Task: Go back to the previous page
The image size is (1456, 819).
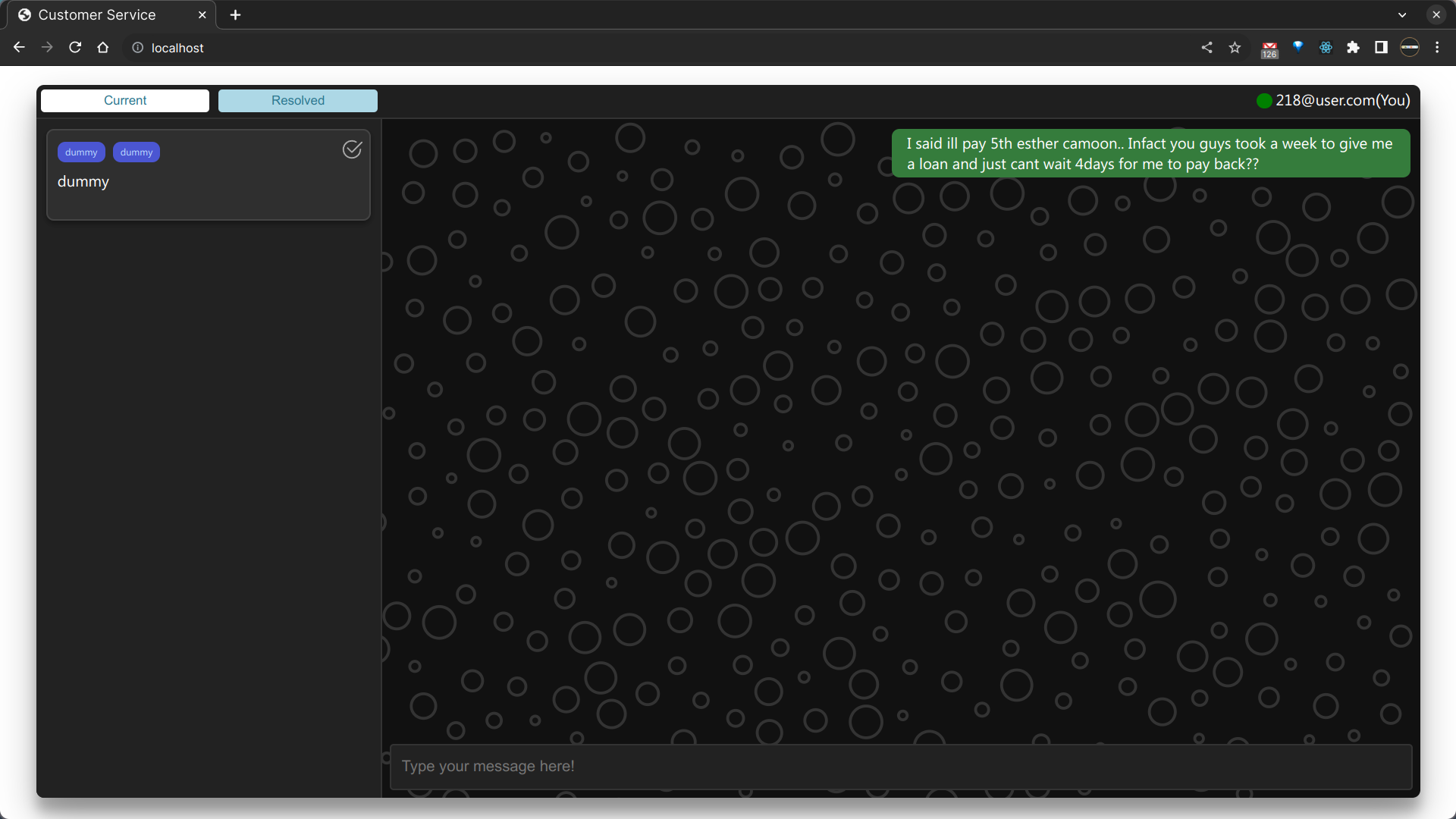Action: coord(20,48)
